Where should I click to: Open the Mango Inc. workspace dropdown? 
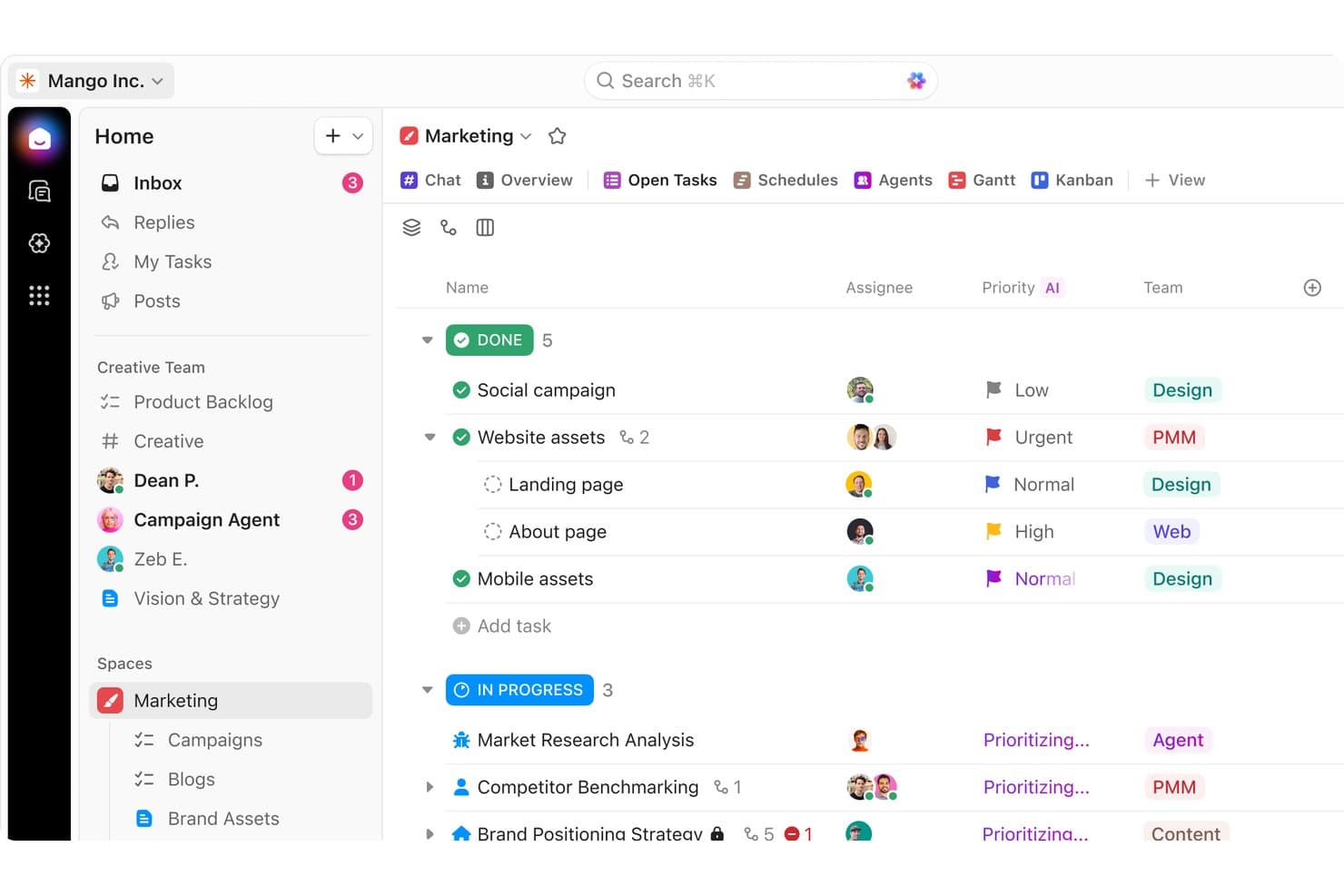[x=91, y=81]
